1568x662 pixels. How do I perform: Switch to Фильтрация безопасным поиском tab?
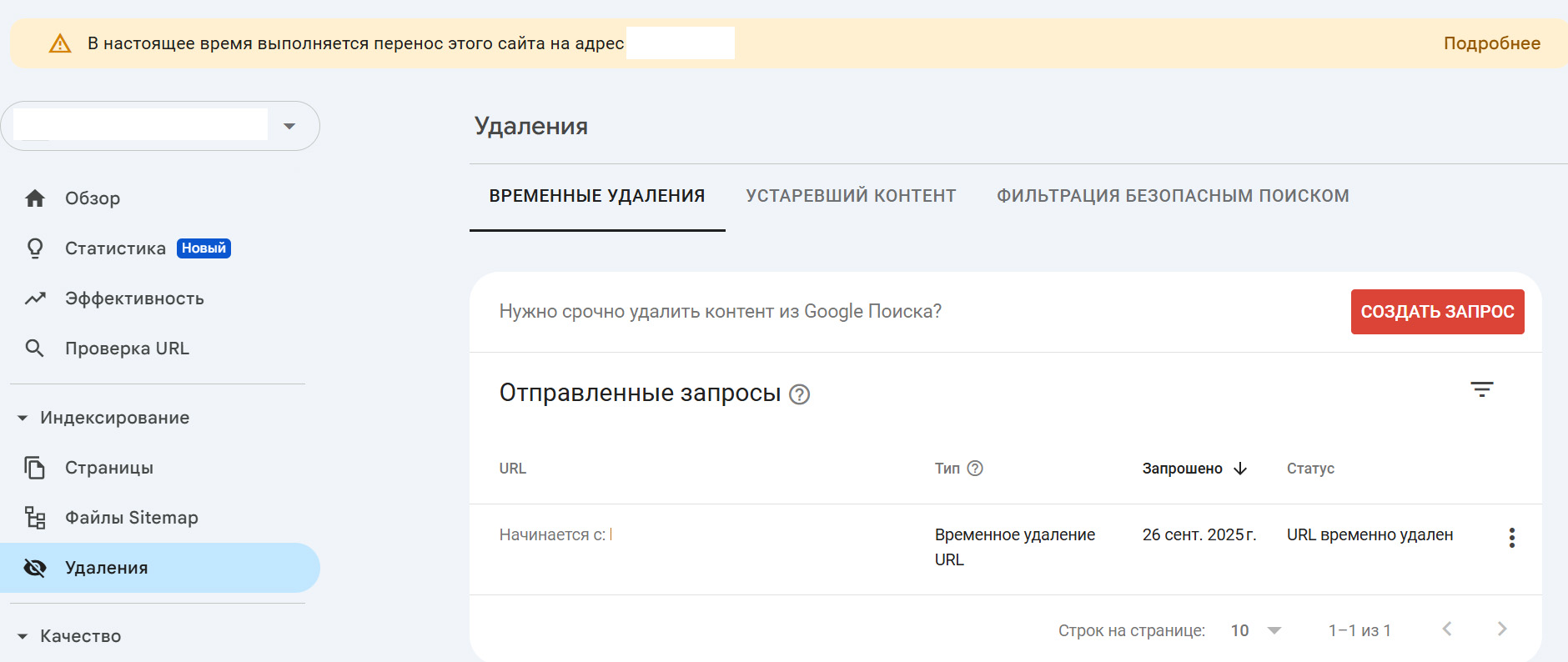[x=1172, y=196]
